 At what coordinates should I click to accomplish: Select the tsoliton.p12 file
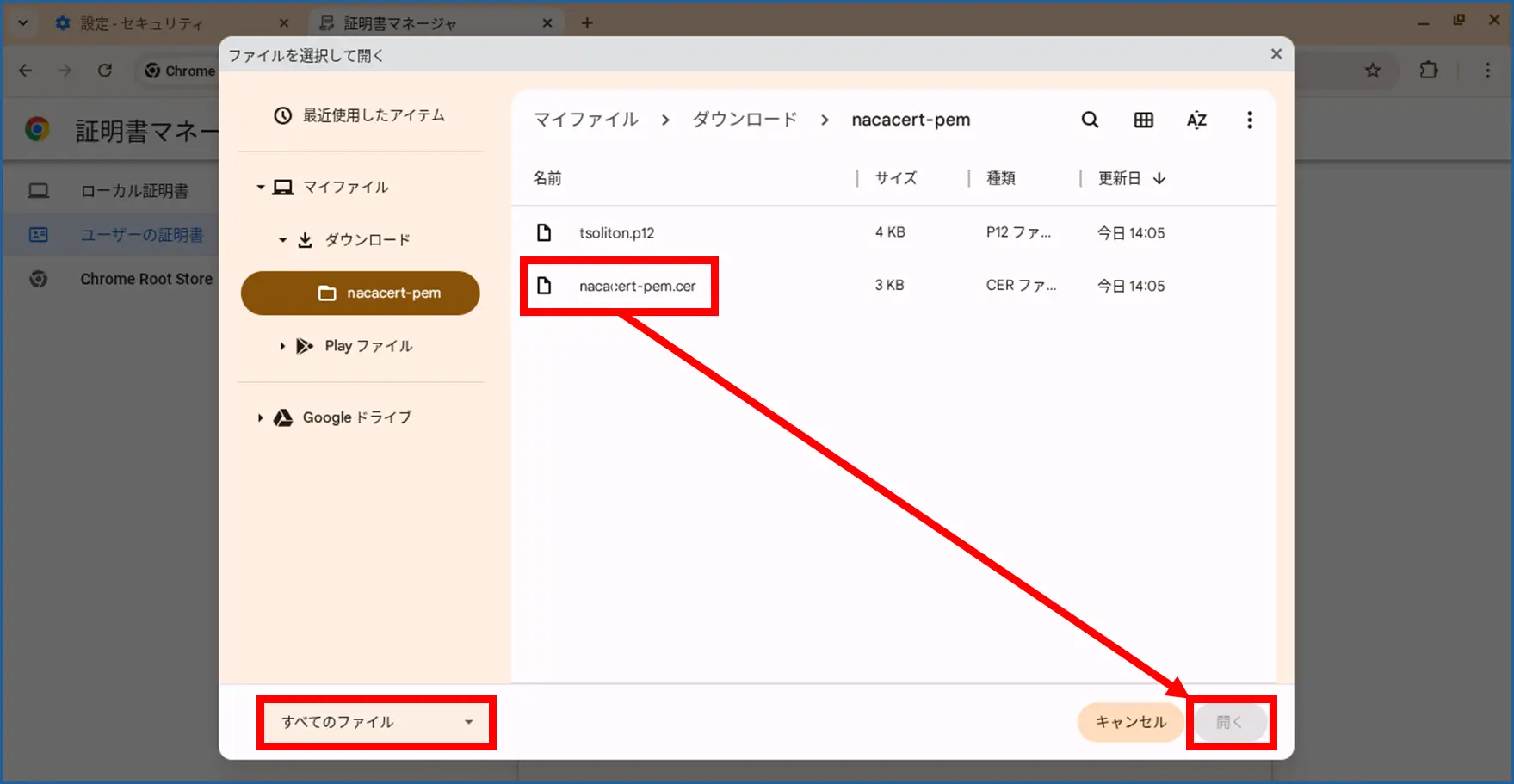(616, 233)
